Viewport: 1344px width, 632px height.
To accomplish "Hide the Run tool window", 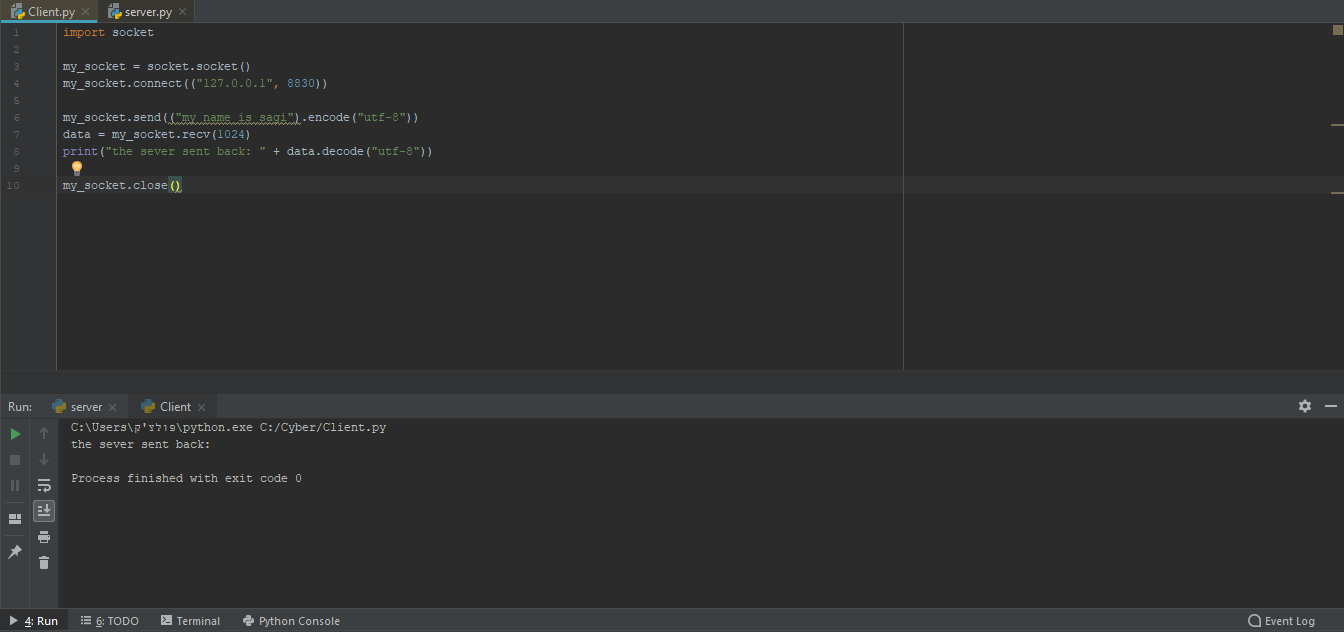I will click(x=1331, y=406).
